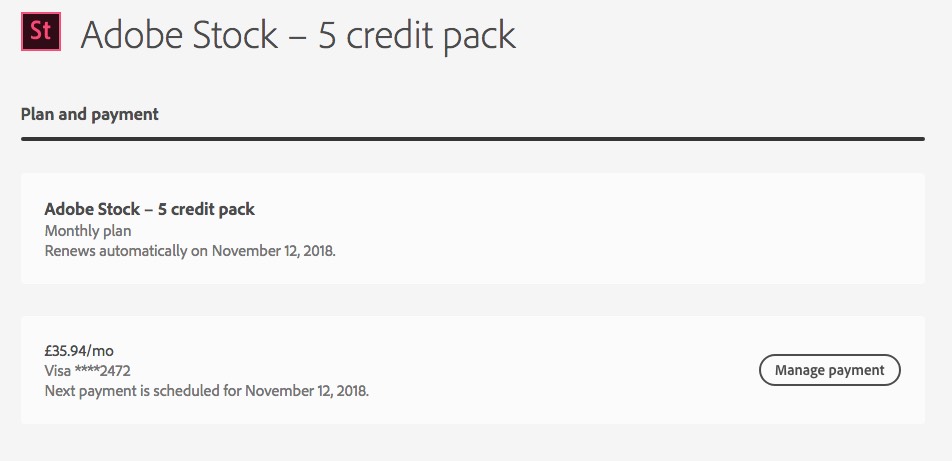Click the Renews automatically text line
Screen dimensions: 952x461
(x=190, y=251)
